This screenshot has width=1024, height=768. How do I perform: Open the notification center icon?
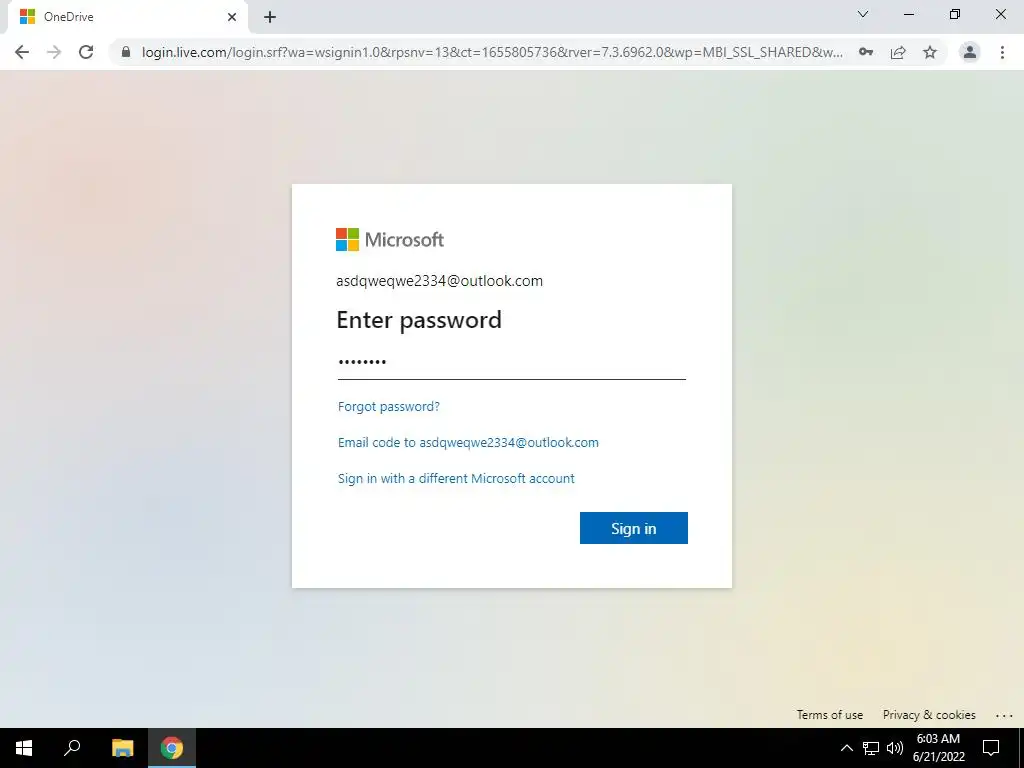click(991, 748)
